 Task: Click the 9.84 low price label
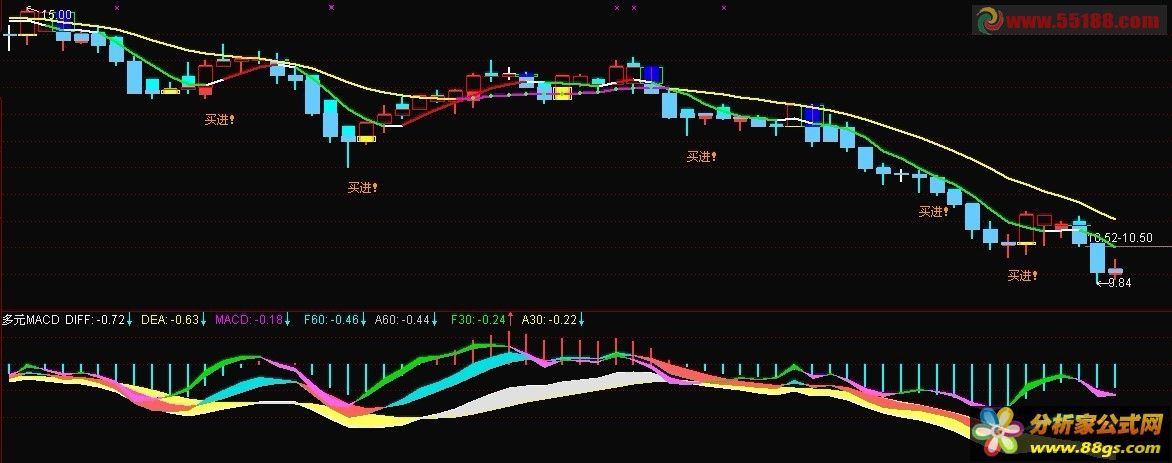(1119, 283)
